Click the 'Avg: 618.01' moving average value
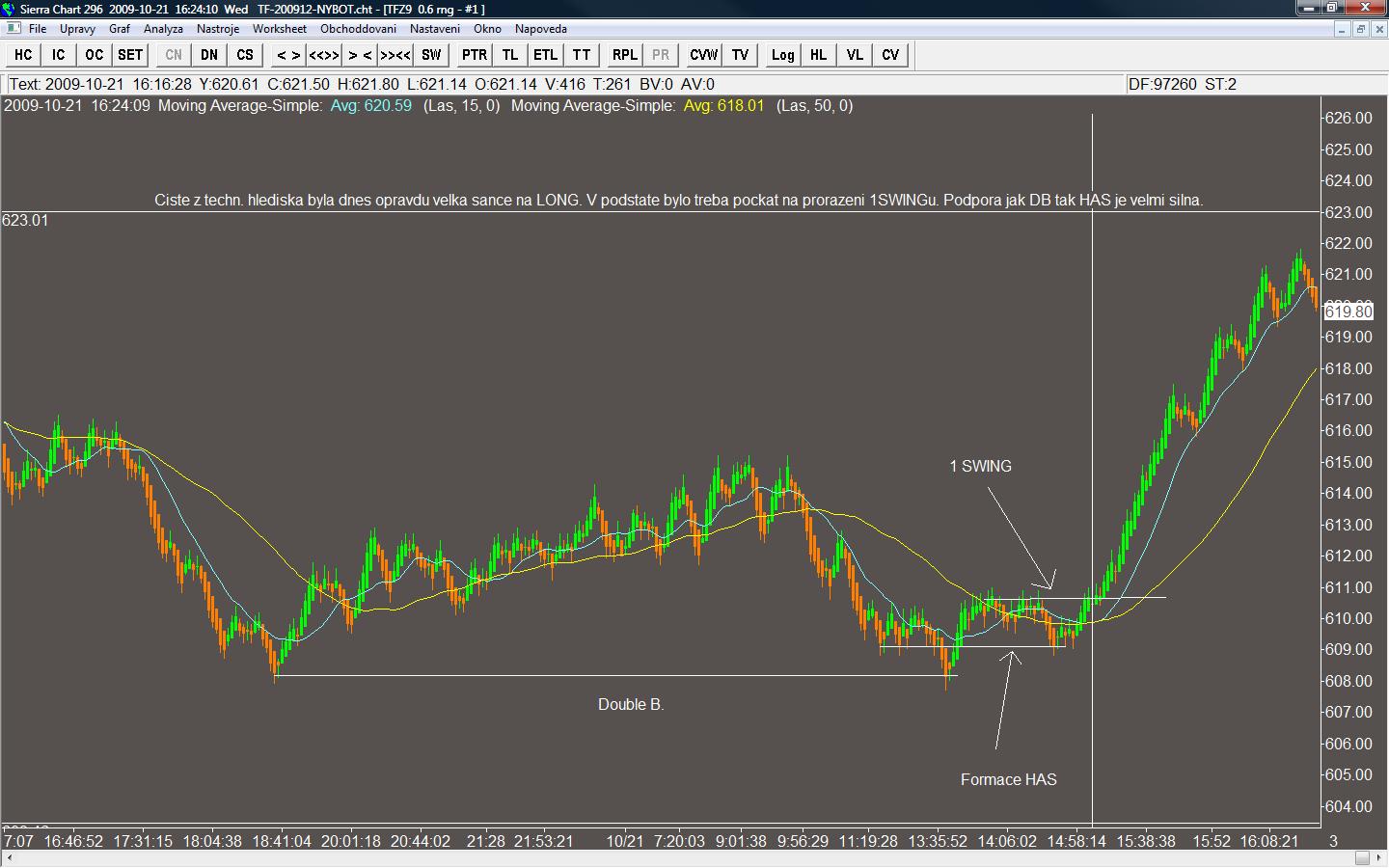This screenshot has width=1389, height=868. [x=723, y=105]
